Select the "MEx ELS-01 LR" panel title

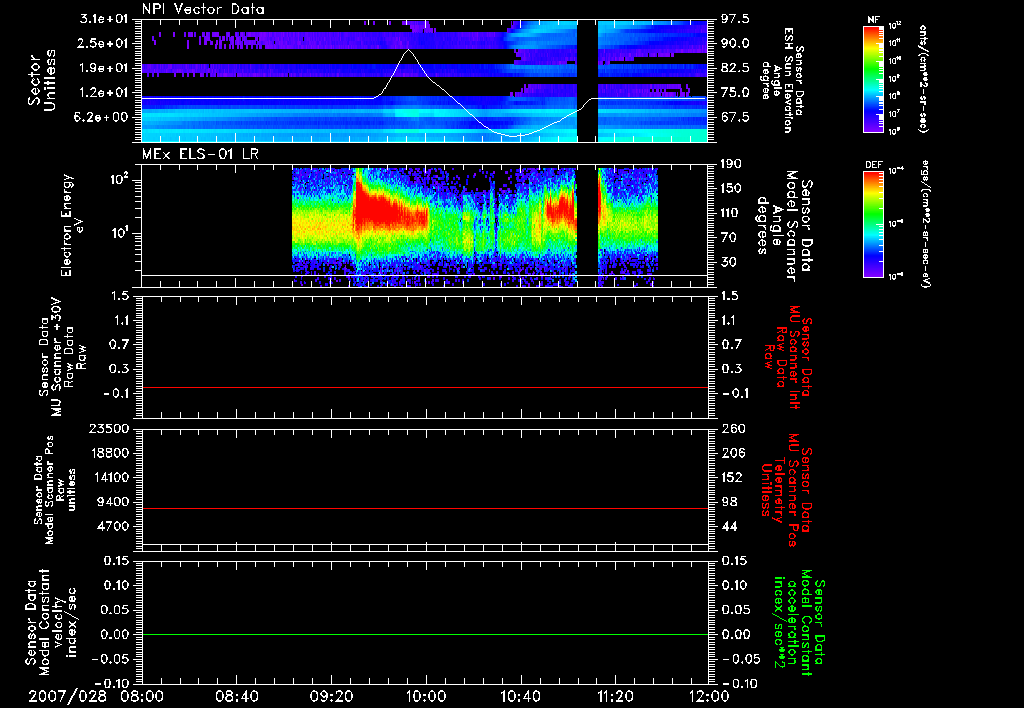click(199, 154)
